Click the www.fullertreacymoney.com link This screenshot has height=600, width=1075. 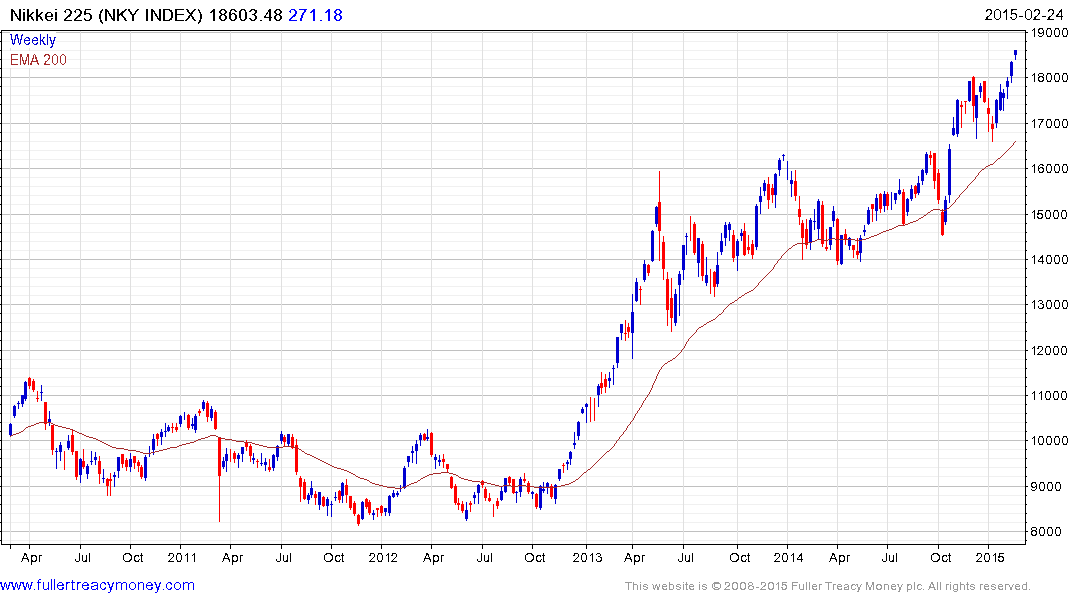(x=97, y=586)
